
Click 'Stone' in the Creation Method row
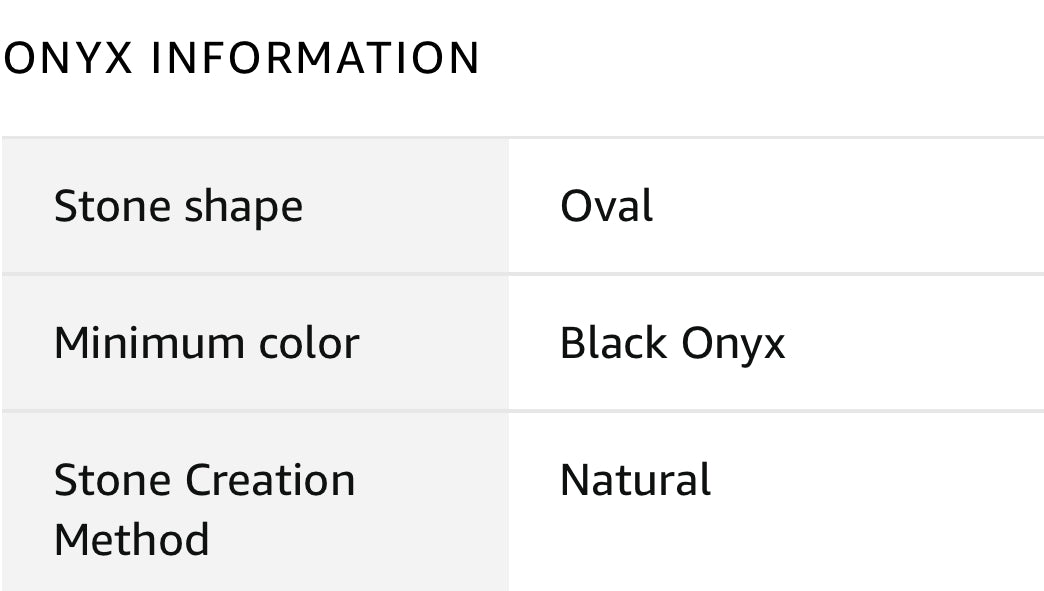coord(113,480)
